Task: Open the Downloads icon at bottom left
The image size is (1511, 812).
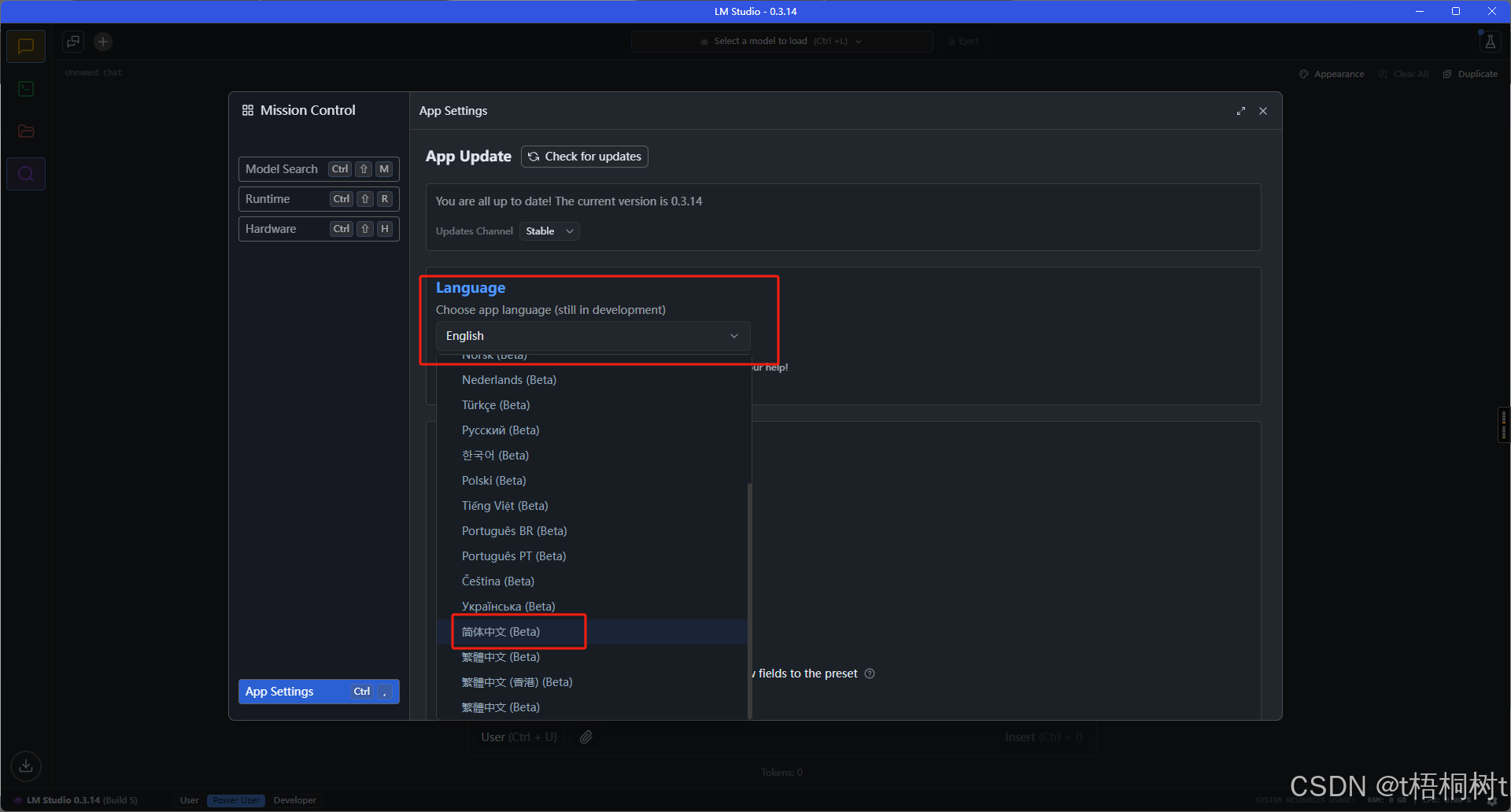Action: pos(26,766)
